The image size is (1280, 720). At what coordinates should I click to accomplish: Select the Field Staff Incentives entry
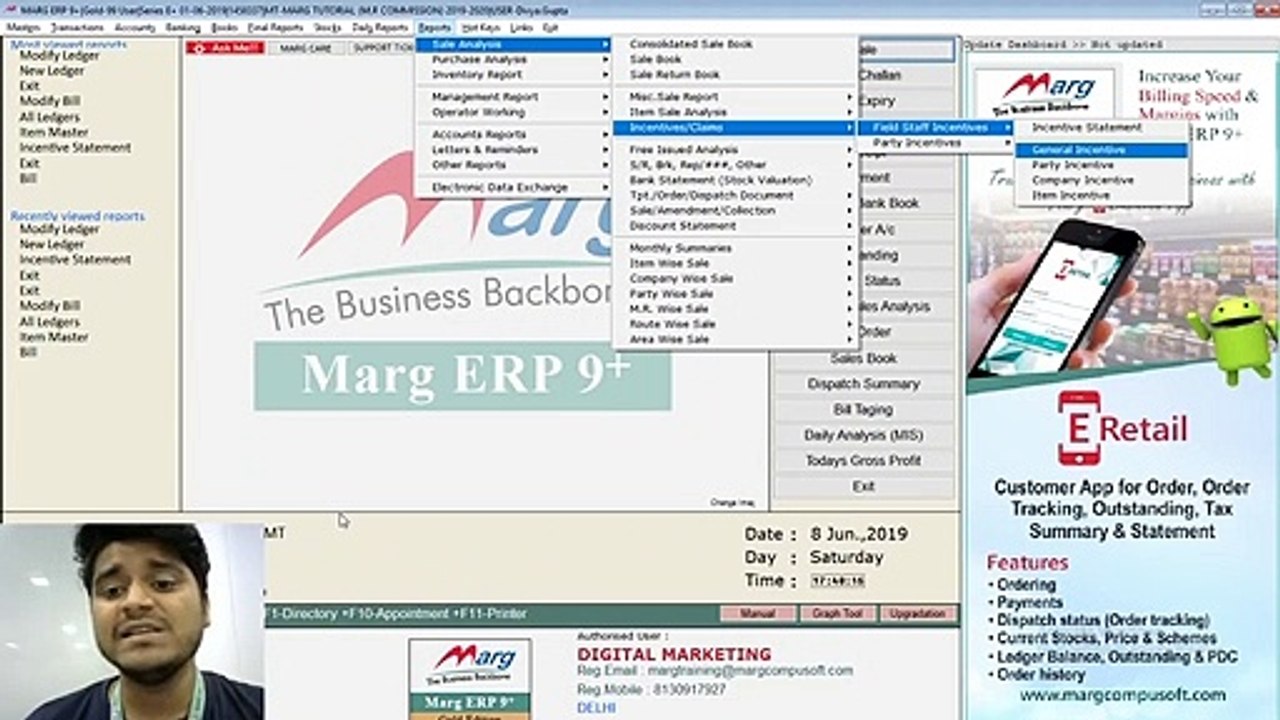[x=936, y=128]
